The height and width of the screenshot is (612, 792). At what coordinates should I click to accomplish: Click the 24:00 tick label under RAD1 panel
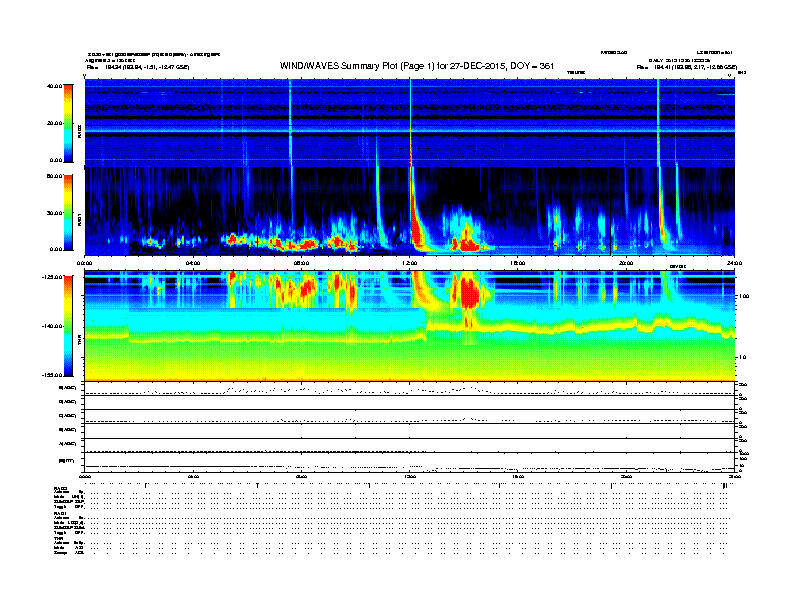click(734, 263)
